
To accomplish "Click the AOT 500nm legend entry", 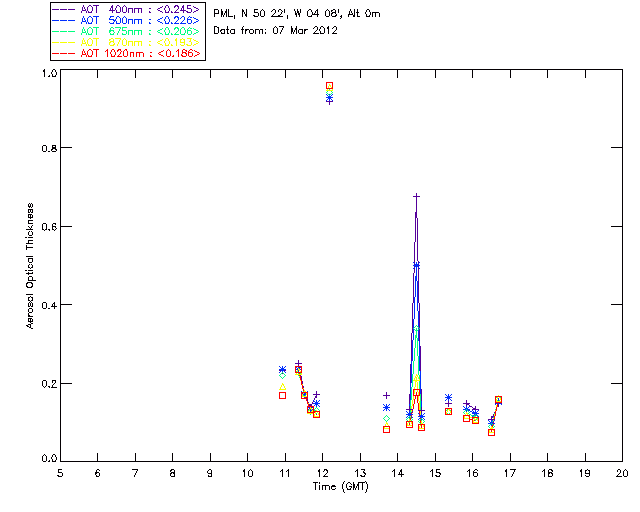I will click(126, 20).
